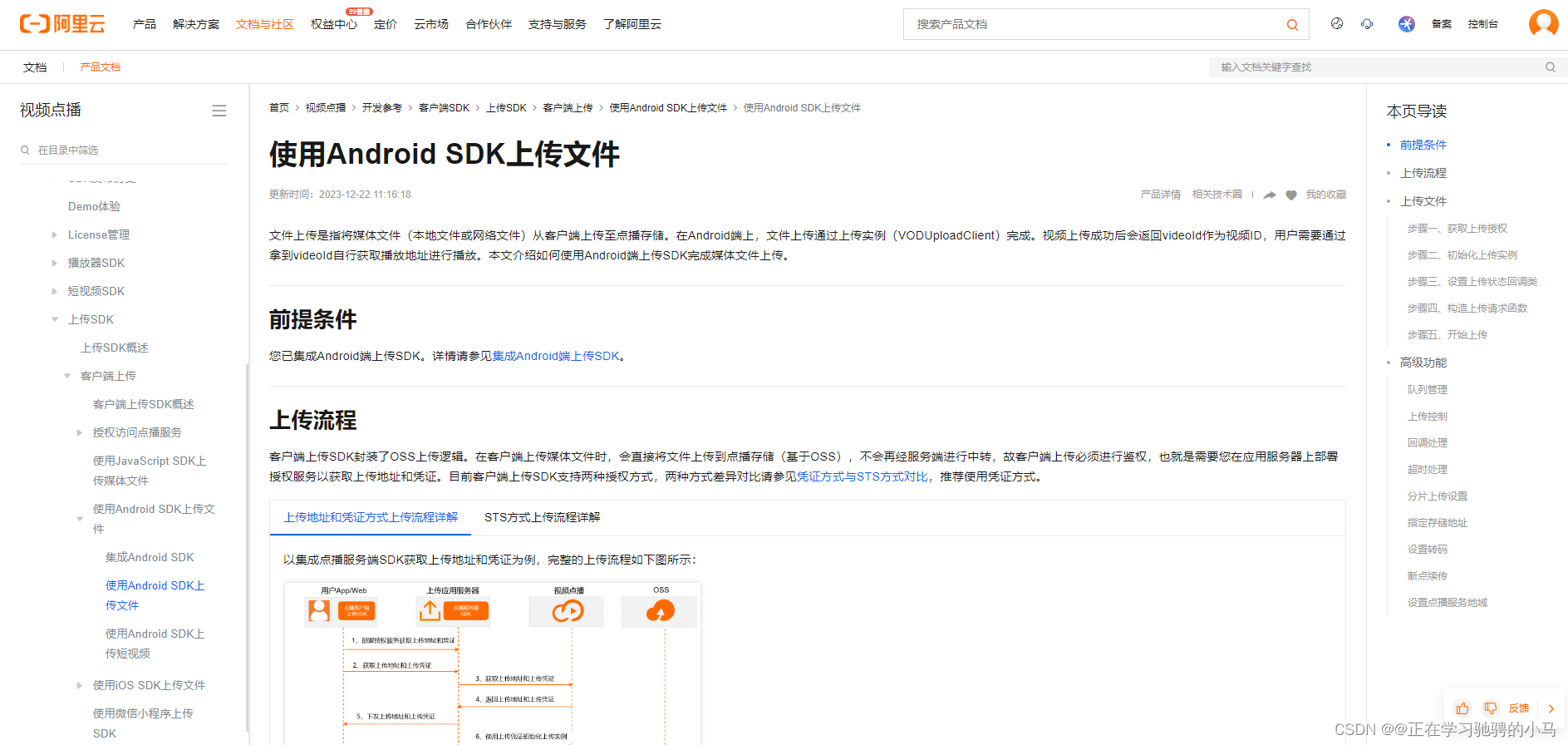The height and width of the screenshot is (745, 1568).
Task: Select 上传地址和凭证方式上传流程详解 tab
Action: (x=371, y=517)
